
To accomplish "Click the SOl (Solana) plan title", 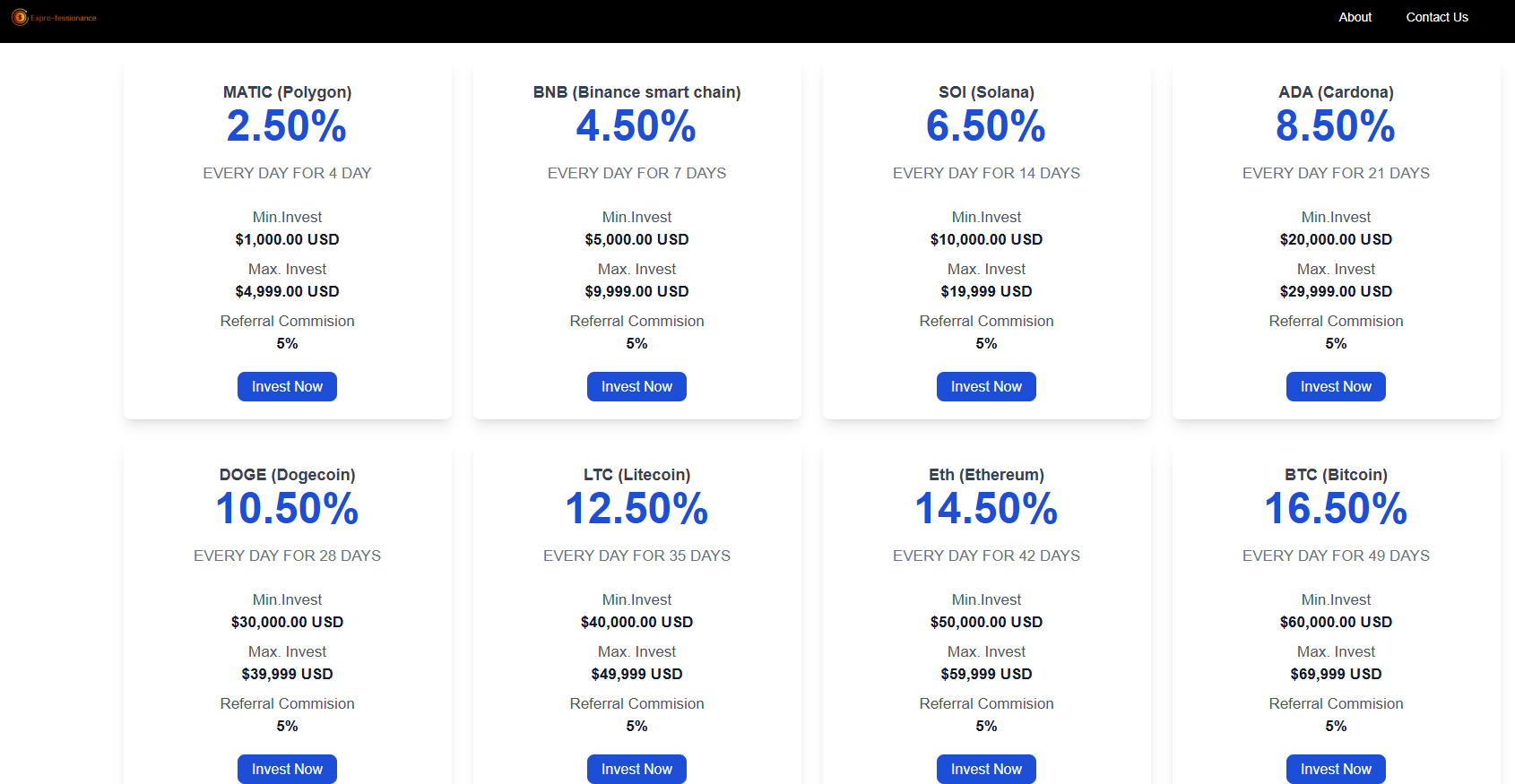I will pos(986,92).
